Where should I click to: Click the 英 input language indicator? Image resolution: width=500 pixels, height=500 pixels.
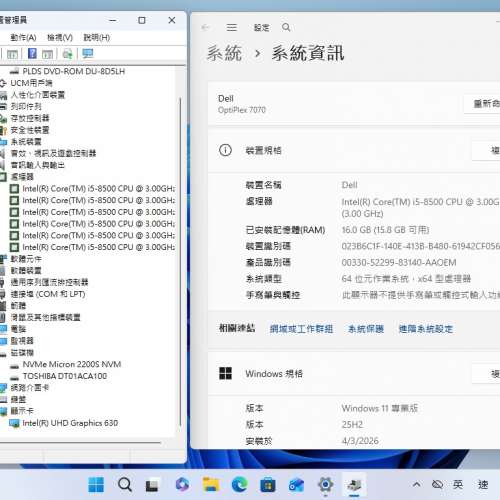pyautogui.click(x=458, y=484)
